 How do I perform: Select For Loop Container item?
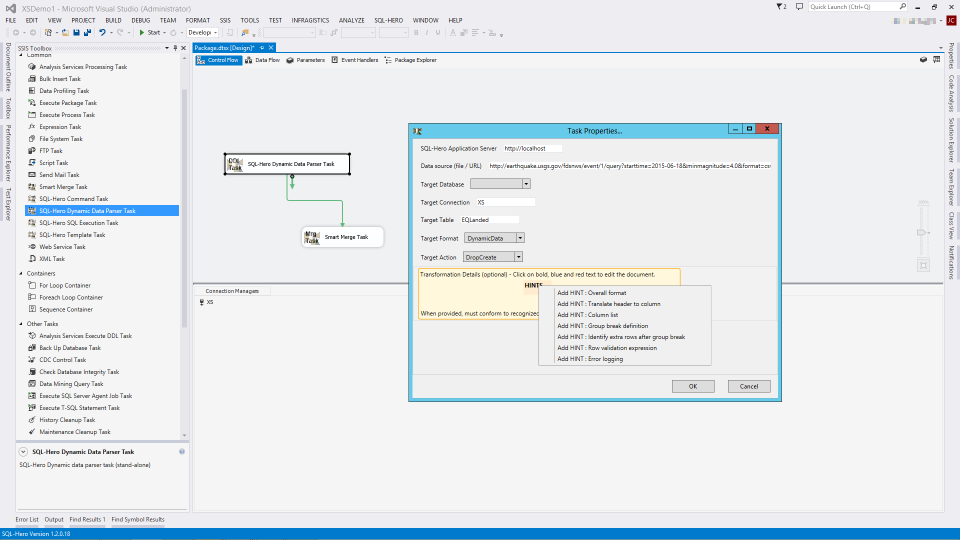click(x=64, y=285)
